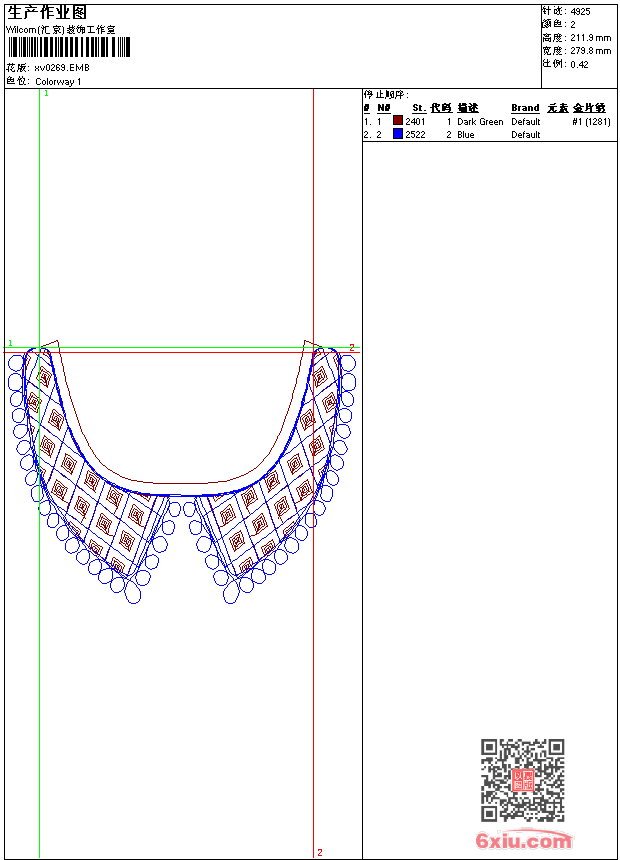Viewport: 620px width, 860px height.
Task: Select the Dark Green description in row 1
Action: (480, 122)
